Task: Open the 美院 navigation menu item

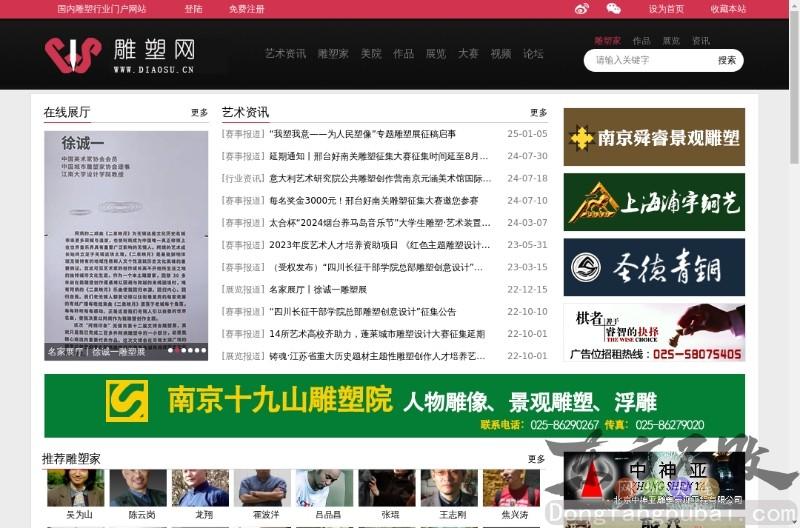Action: [x=371, y=54]
